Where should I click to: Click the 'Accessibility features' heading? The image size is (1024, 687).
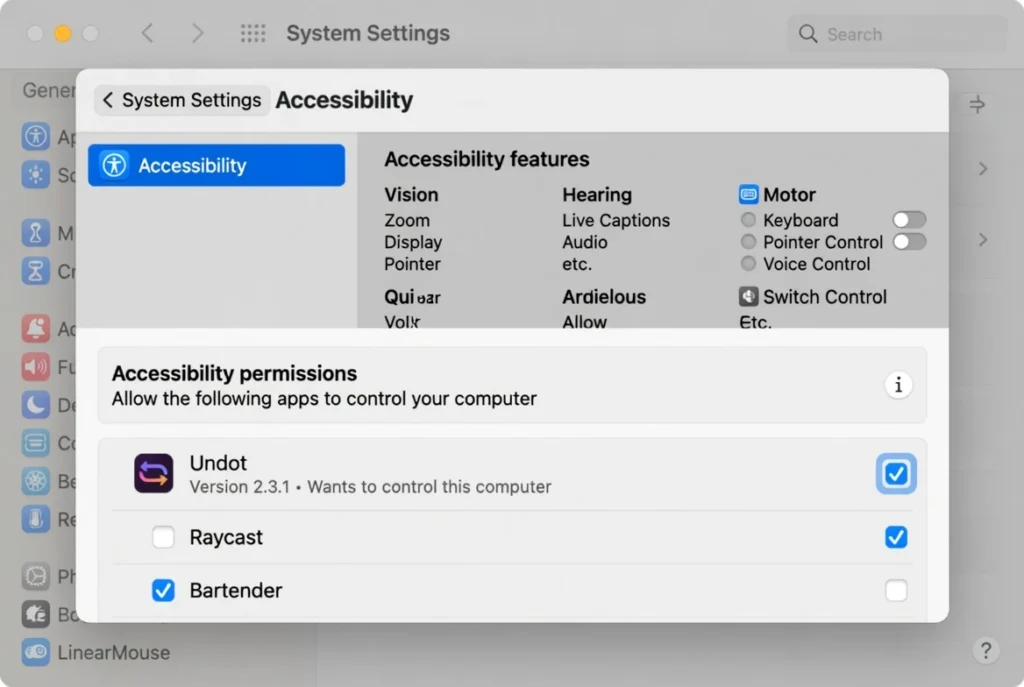coord(487,159)
